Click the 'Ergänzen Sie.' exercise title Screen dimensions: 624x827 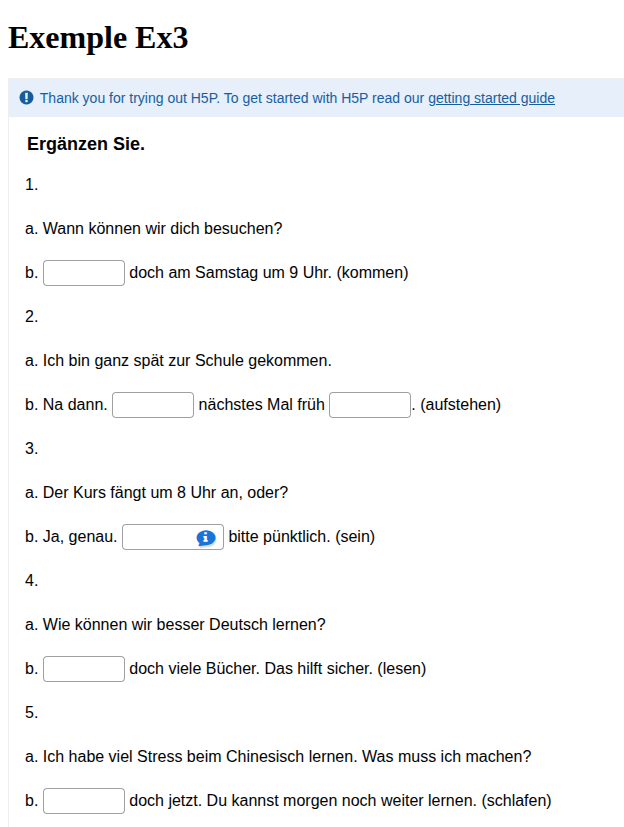click(86, 144)
